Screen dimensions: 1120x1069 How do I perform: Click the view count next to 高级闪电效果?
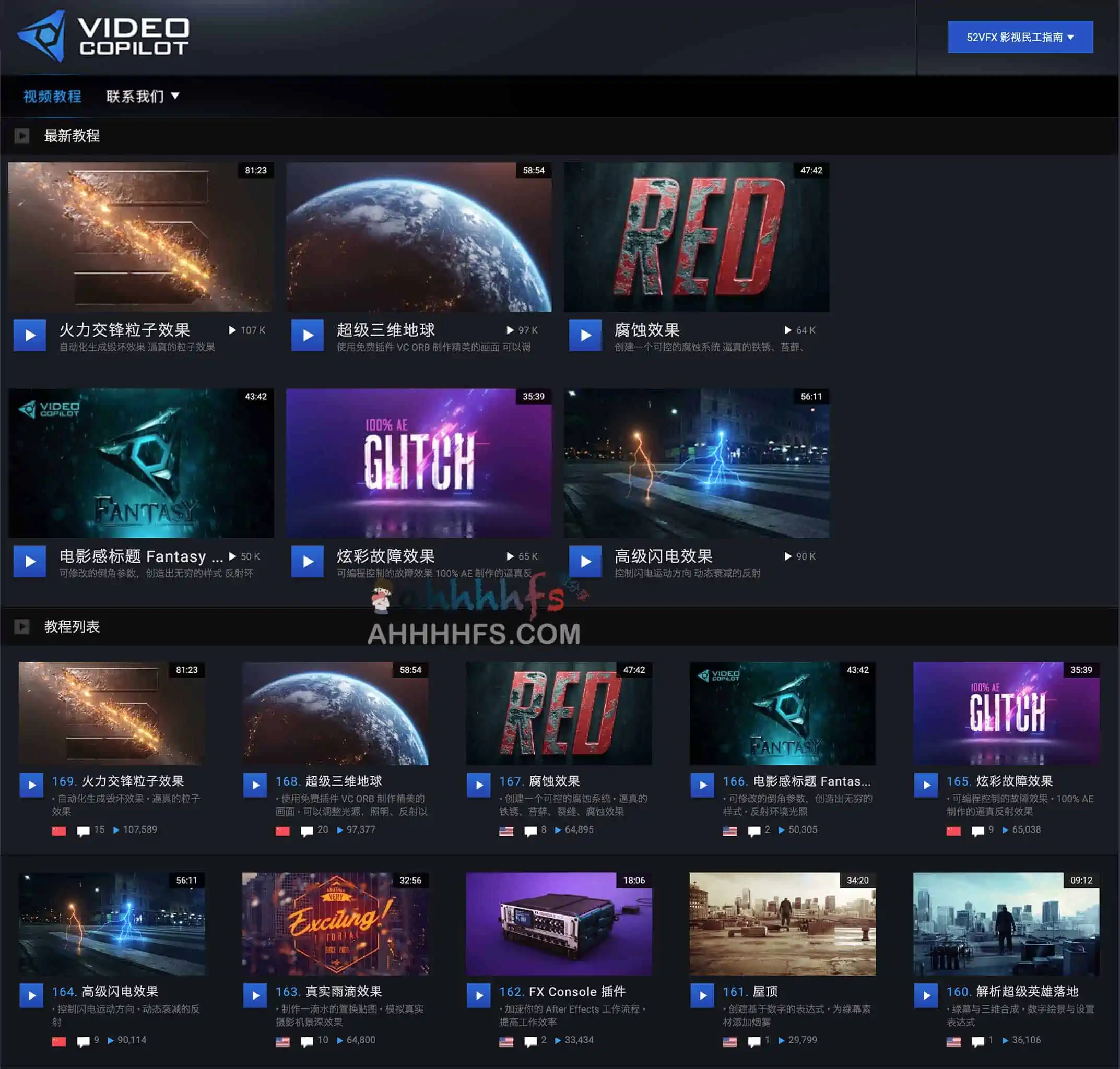tap(804, 556)
